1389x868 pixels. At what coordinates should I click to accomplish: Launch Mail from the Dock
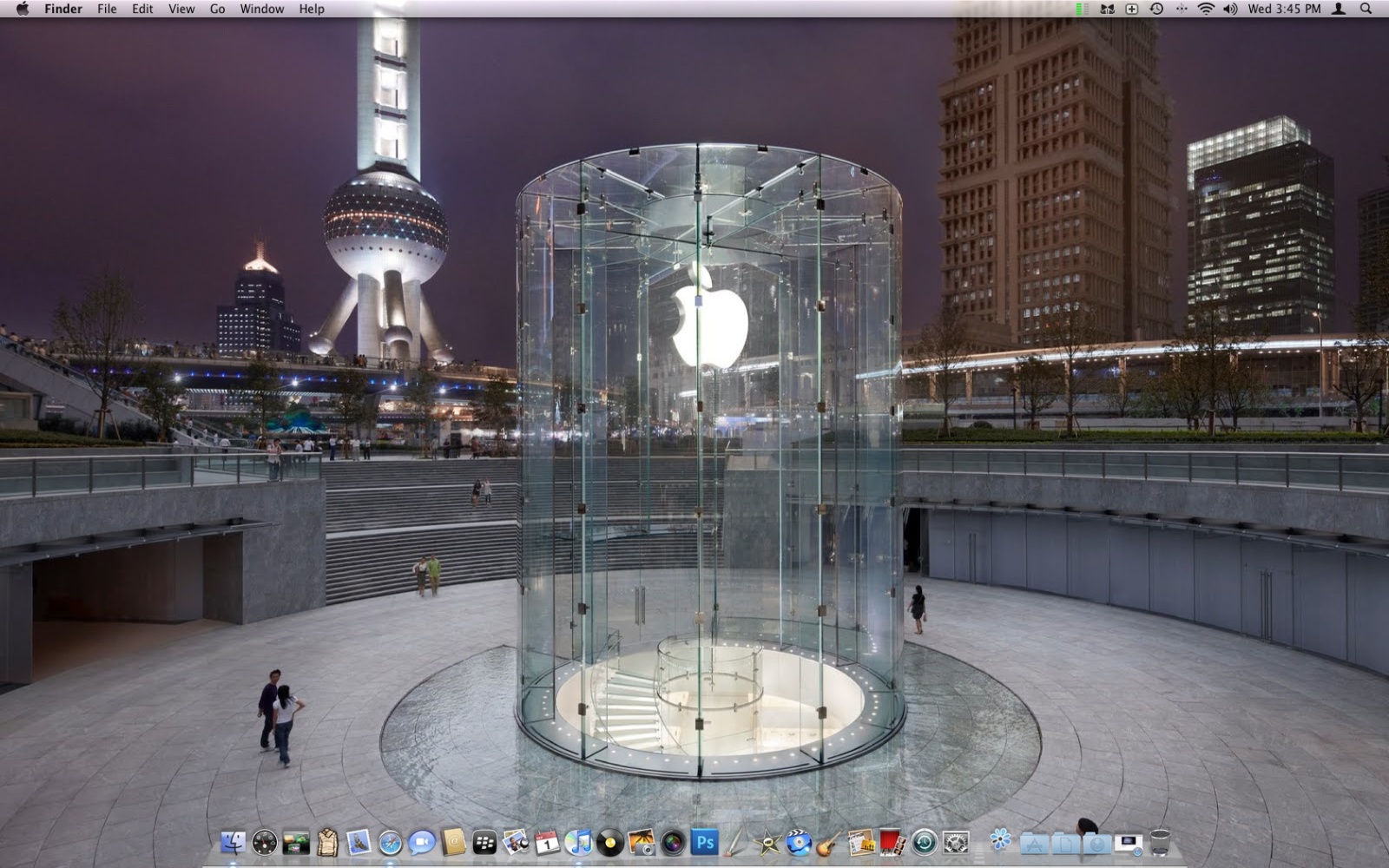click(x=359, y=842)
